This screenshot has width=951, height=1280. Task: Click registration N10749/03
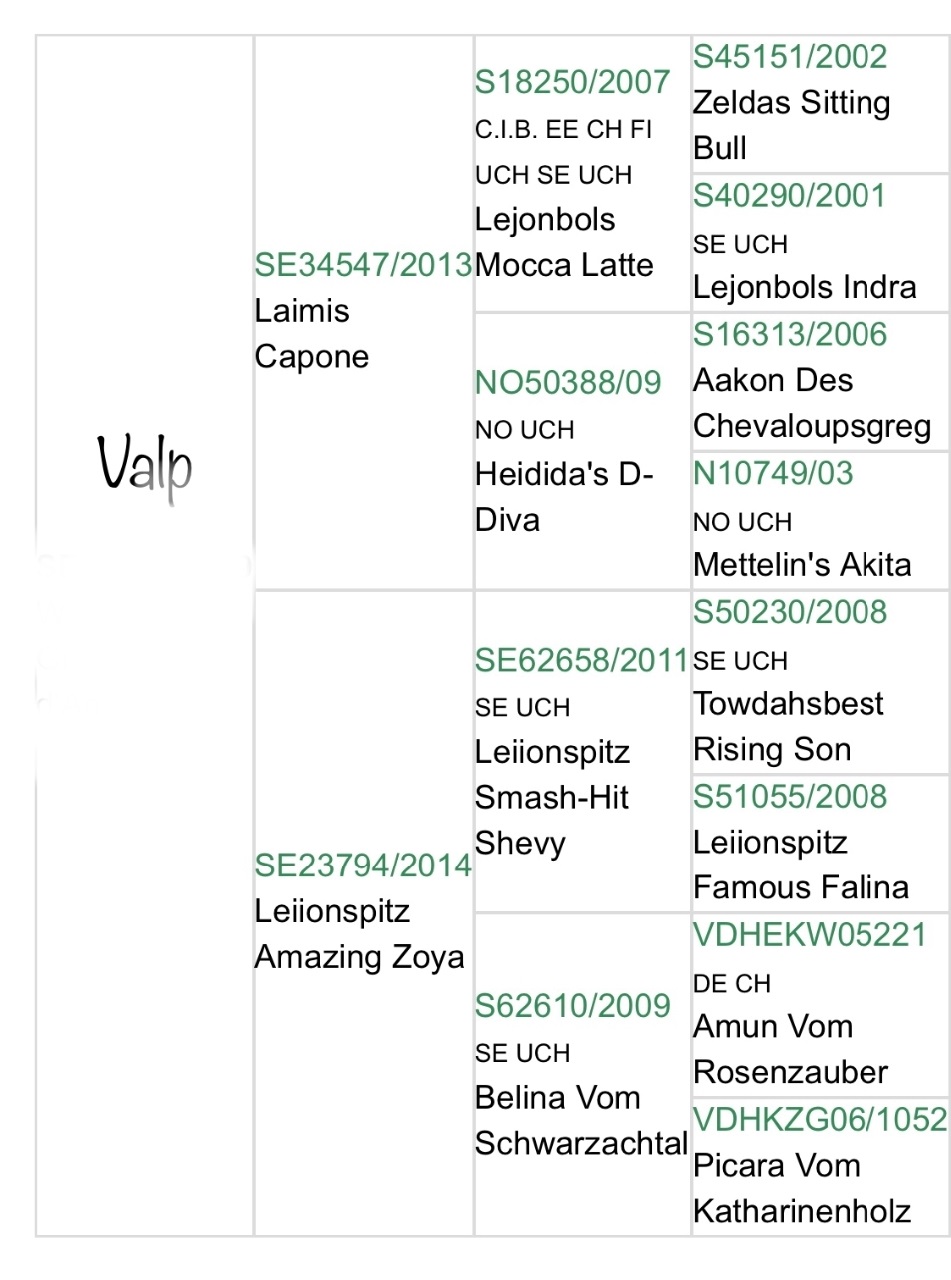pyautogui.click(x=773, y=472)
